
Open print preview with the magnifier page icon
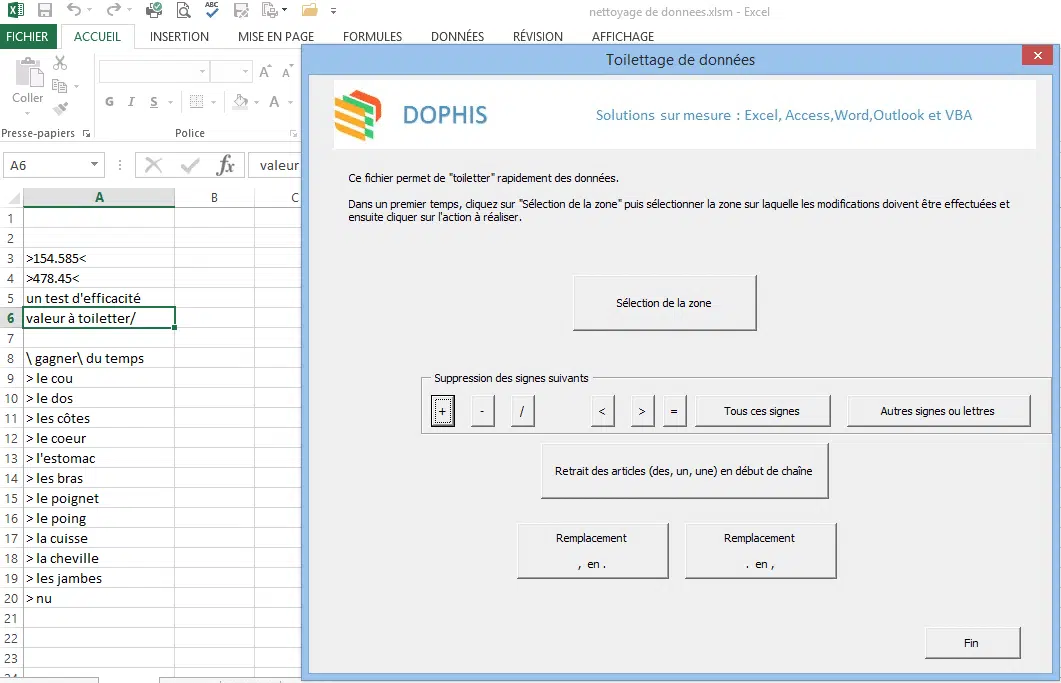point(183,11)
